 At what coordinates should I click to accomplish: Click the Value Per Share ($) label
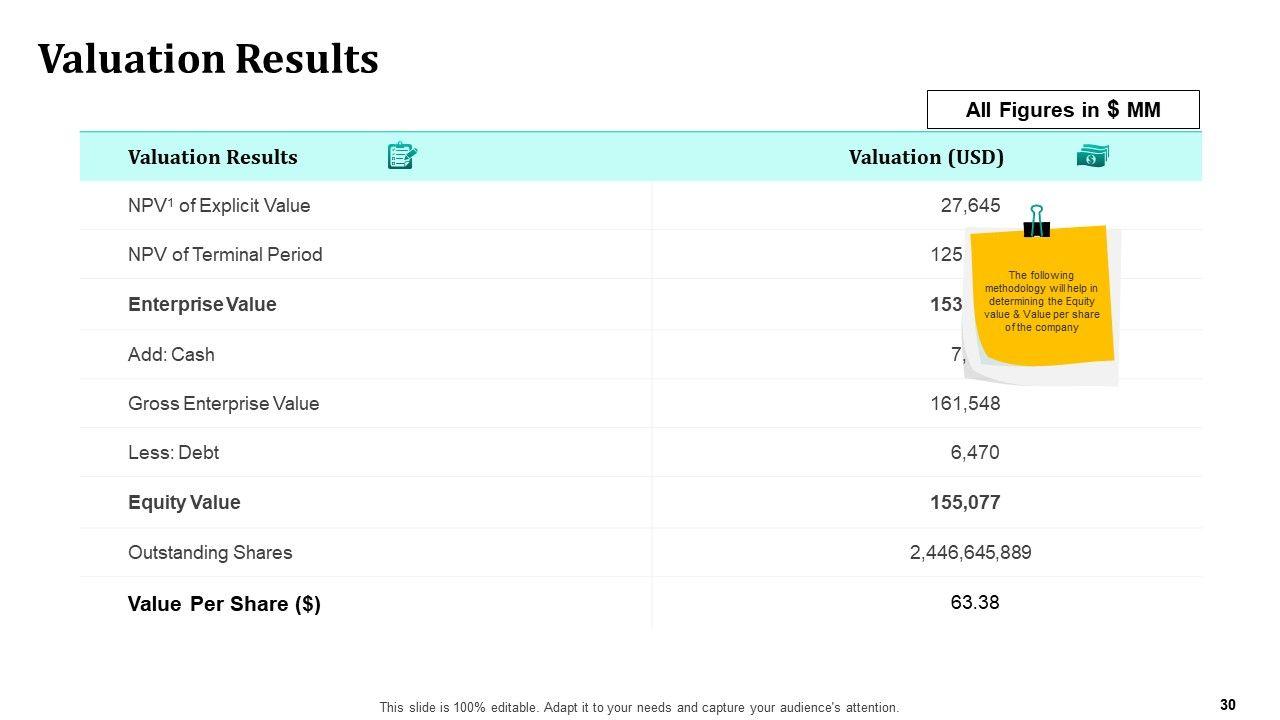[x=224, y=604]
